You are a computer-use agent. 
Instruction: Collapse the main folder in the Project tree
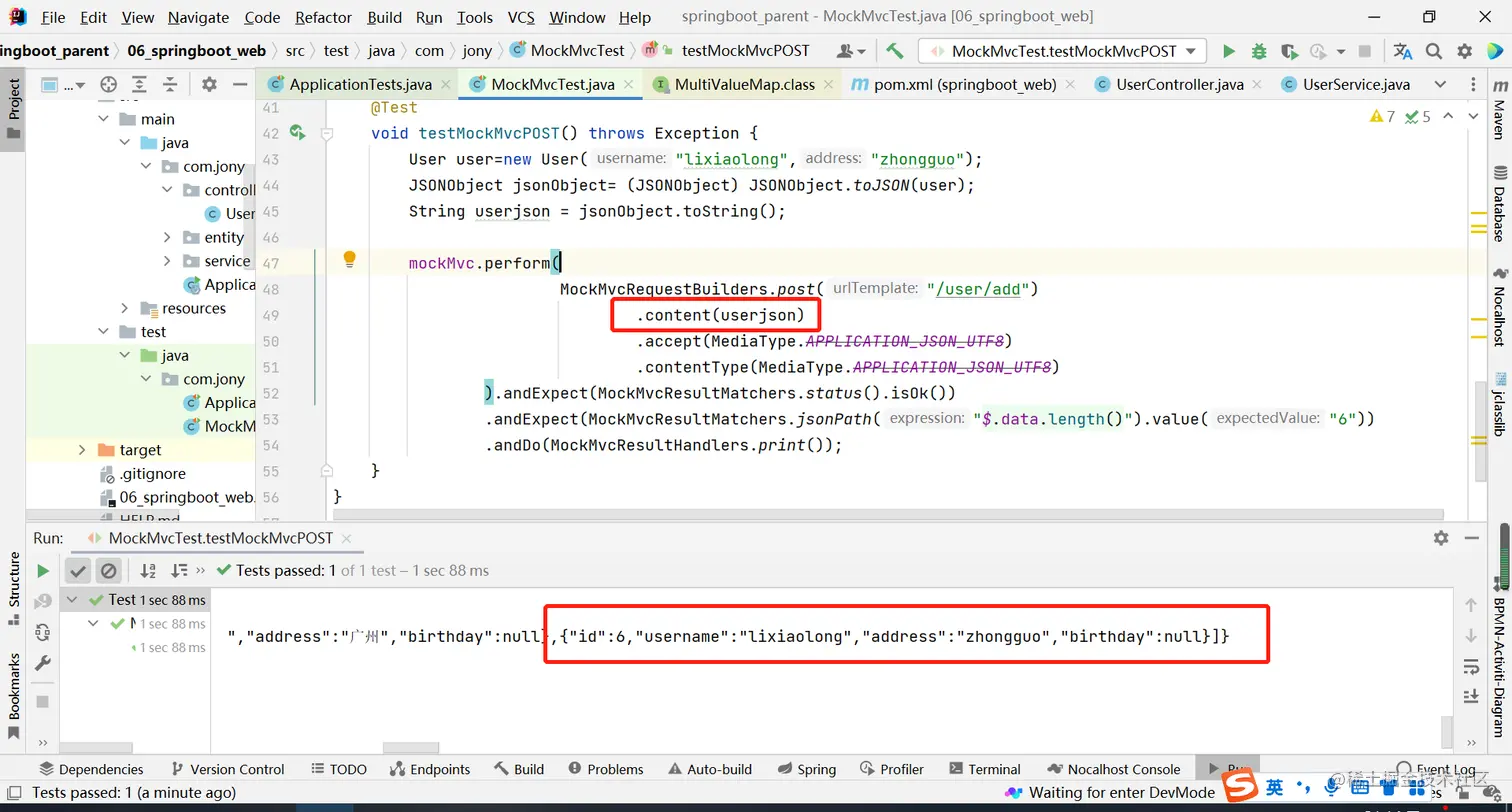tap(104, 119)
